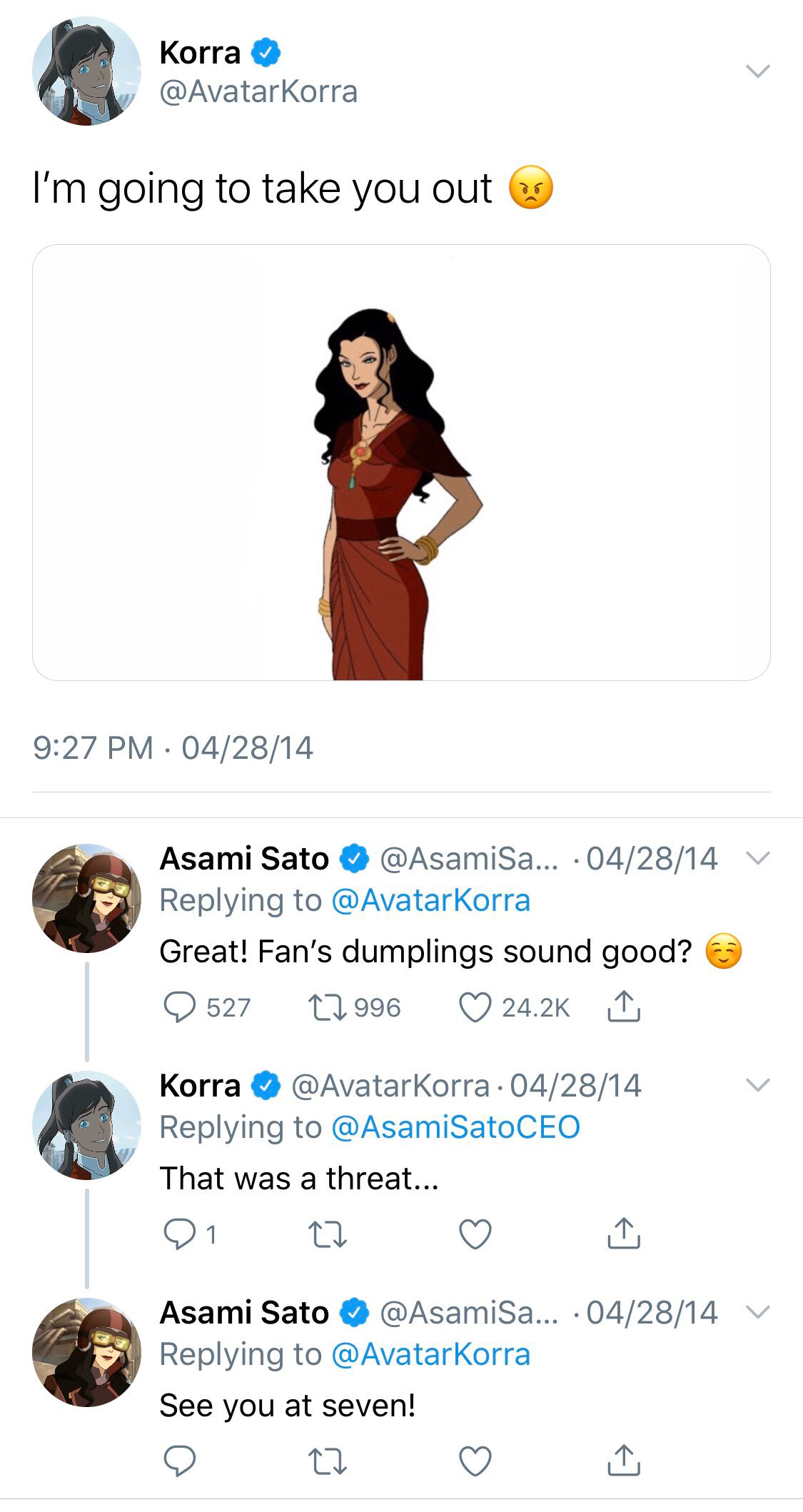Share Korra's "That was a threat..." tweet
The width and height of the screenshot is (803, 1512).
coord(624,1234)
